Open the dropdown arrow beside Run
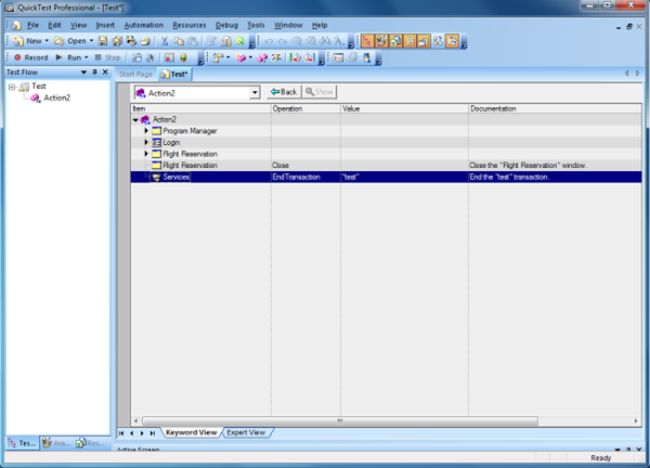 click(x=86, y=57)
